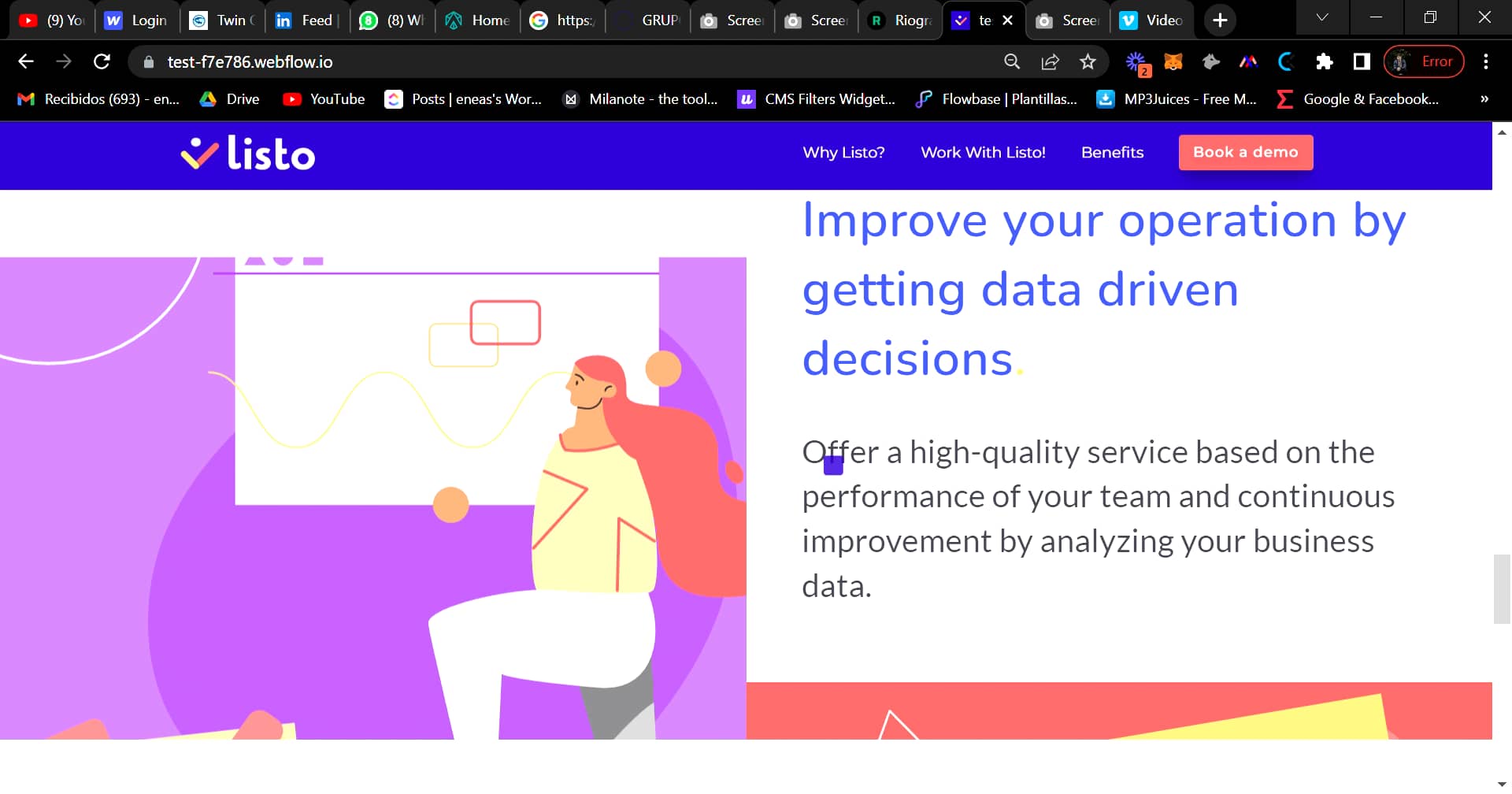
Task: Show hidden bookmarks via the overflow chevron
Action: point(1484,99)
